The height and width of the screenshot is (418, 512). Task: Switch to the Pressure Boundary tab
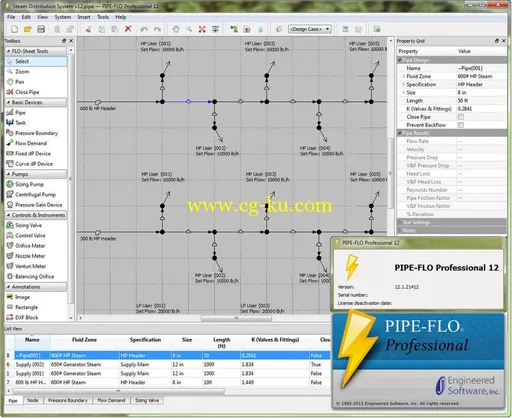tap(68, 400)
